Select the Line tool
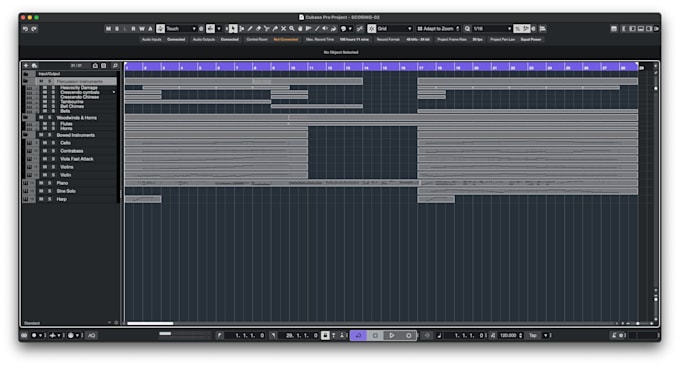This screenshot has width=680, height=367. click(x=317, y=29)
